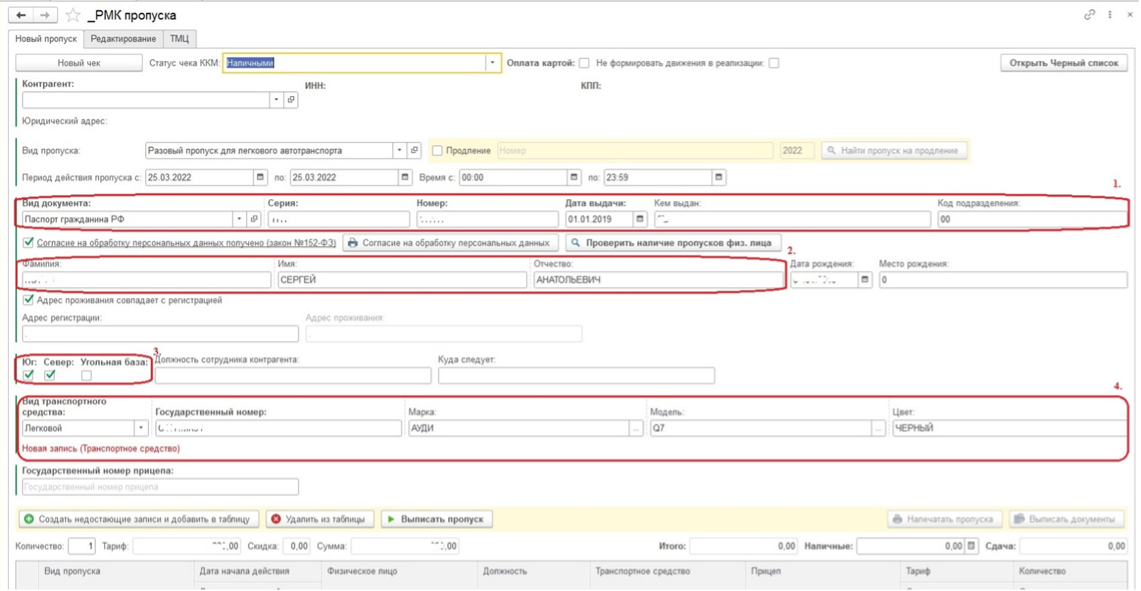Click the Куда следует input field
1141x591 pixels.
[x=576, y=376]
